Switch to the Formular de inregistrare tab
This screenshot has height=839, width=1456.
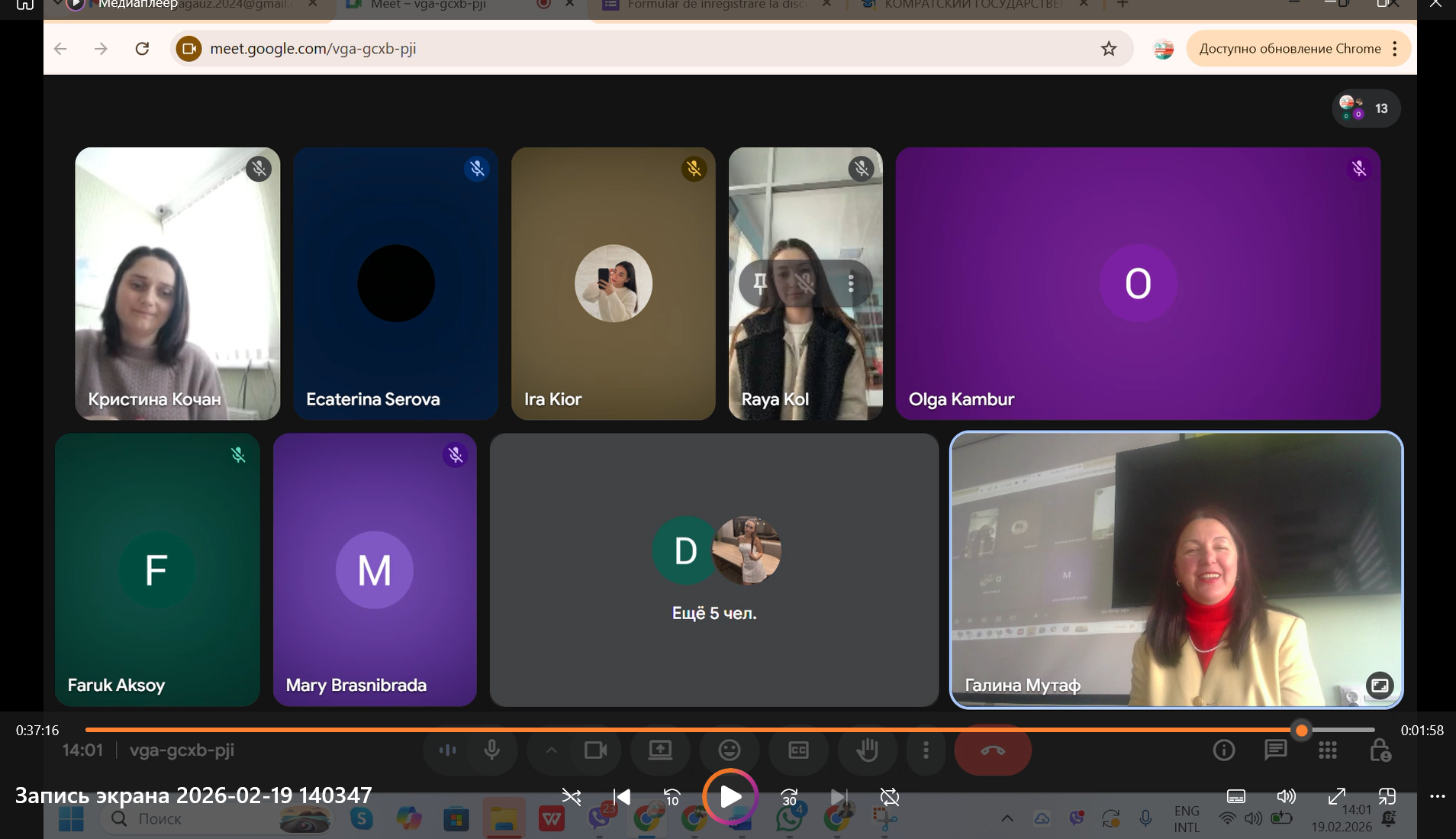point(714,5)
